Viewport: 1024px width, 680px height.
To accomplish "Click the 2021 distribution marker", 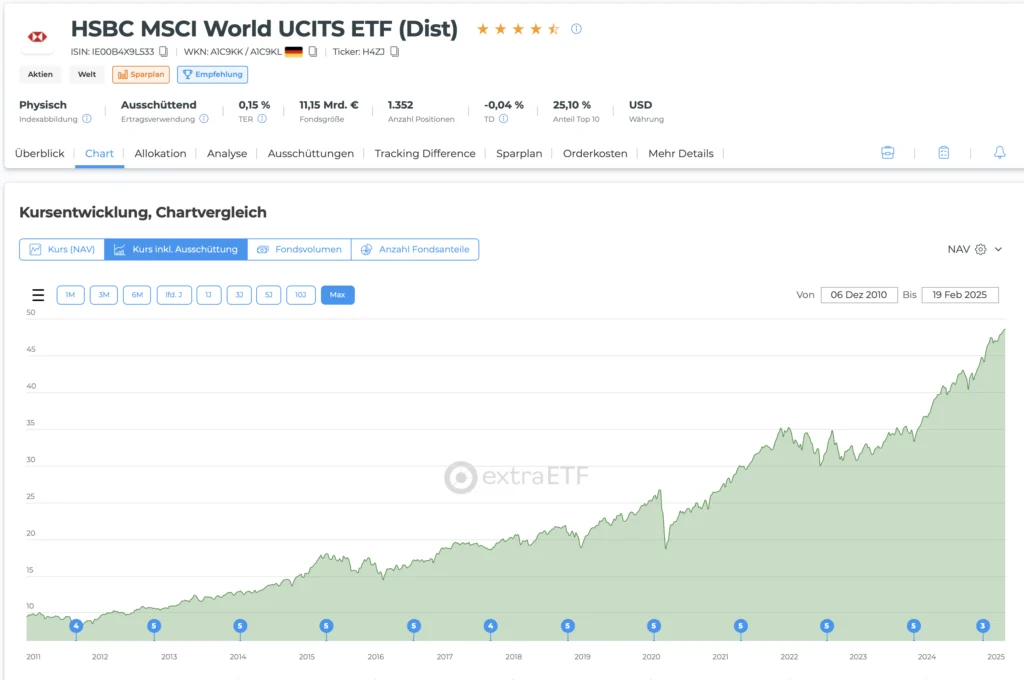I will (740, 626).
